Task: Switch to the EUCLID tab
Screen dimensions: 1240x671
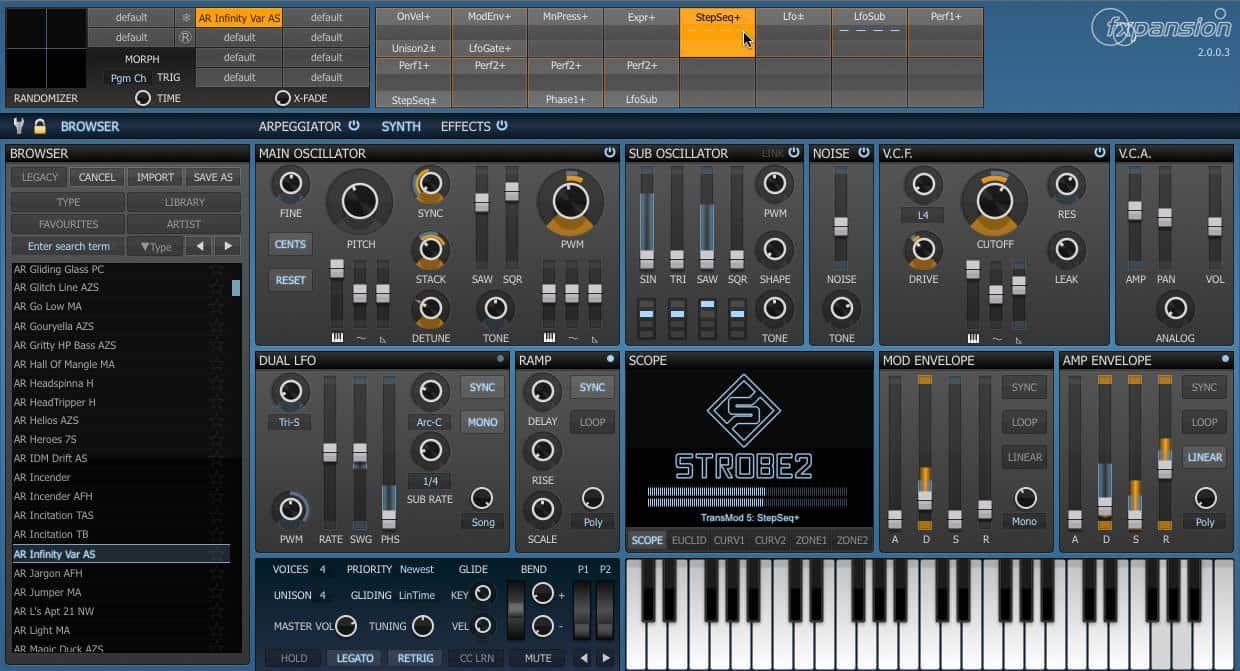Action: click(x=689, y=540)
